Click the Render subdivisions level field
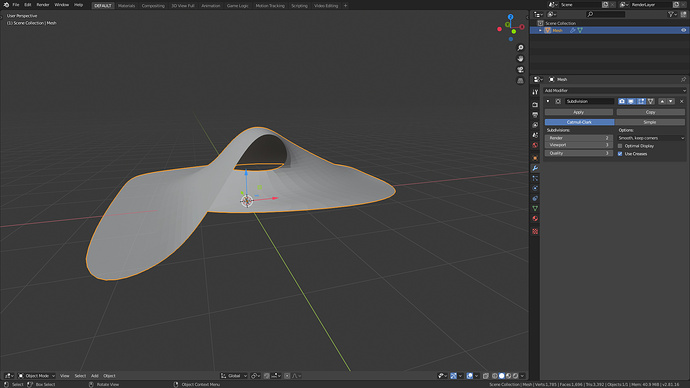 tap(579, 138)
